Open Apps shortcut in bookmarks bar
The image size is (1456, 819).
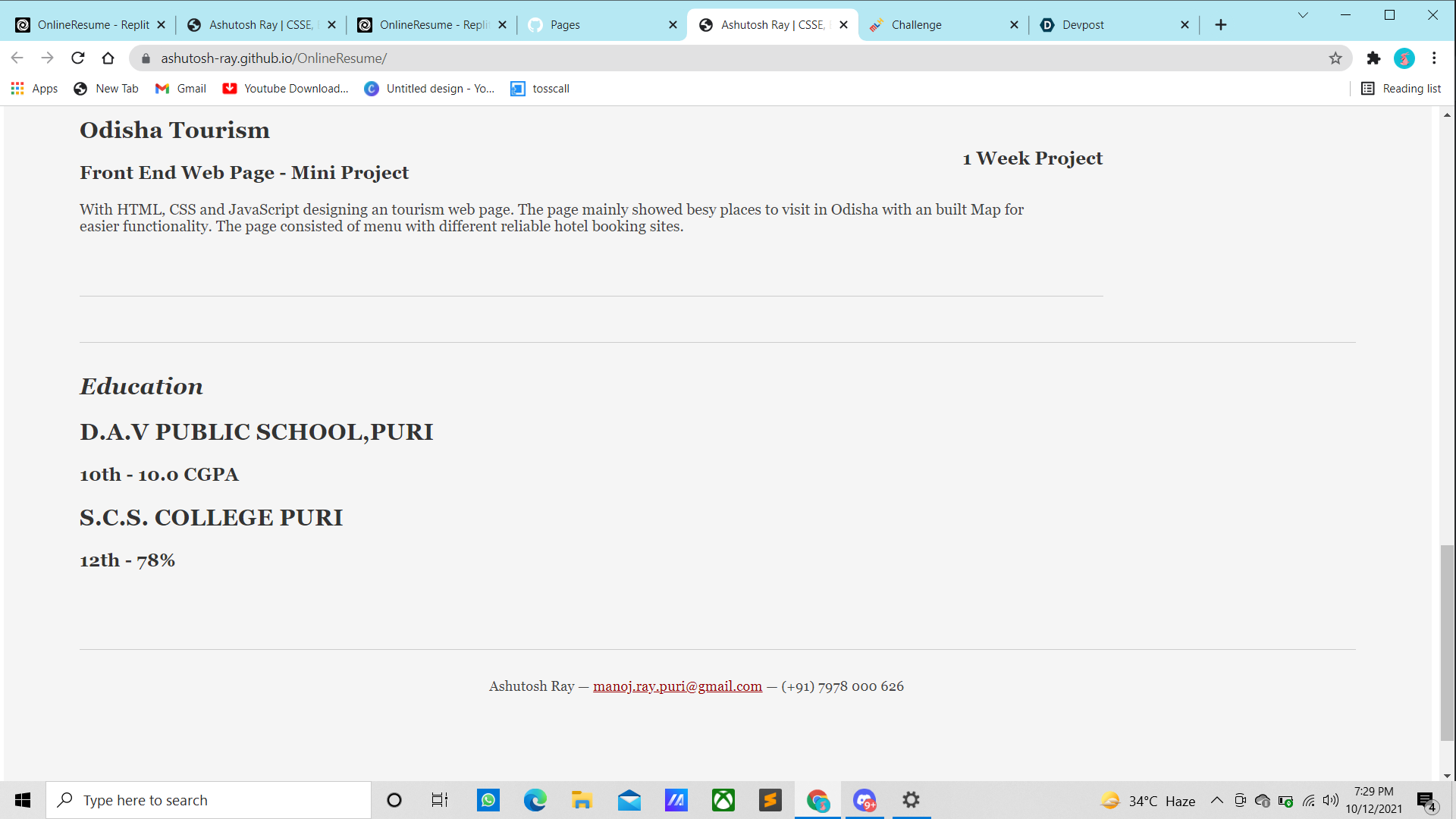click(x=34, y=89)
